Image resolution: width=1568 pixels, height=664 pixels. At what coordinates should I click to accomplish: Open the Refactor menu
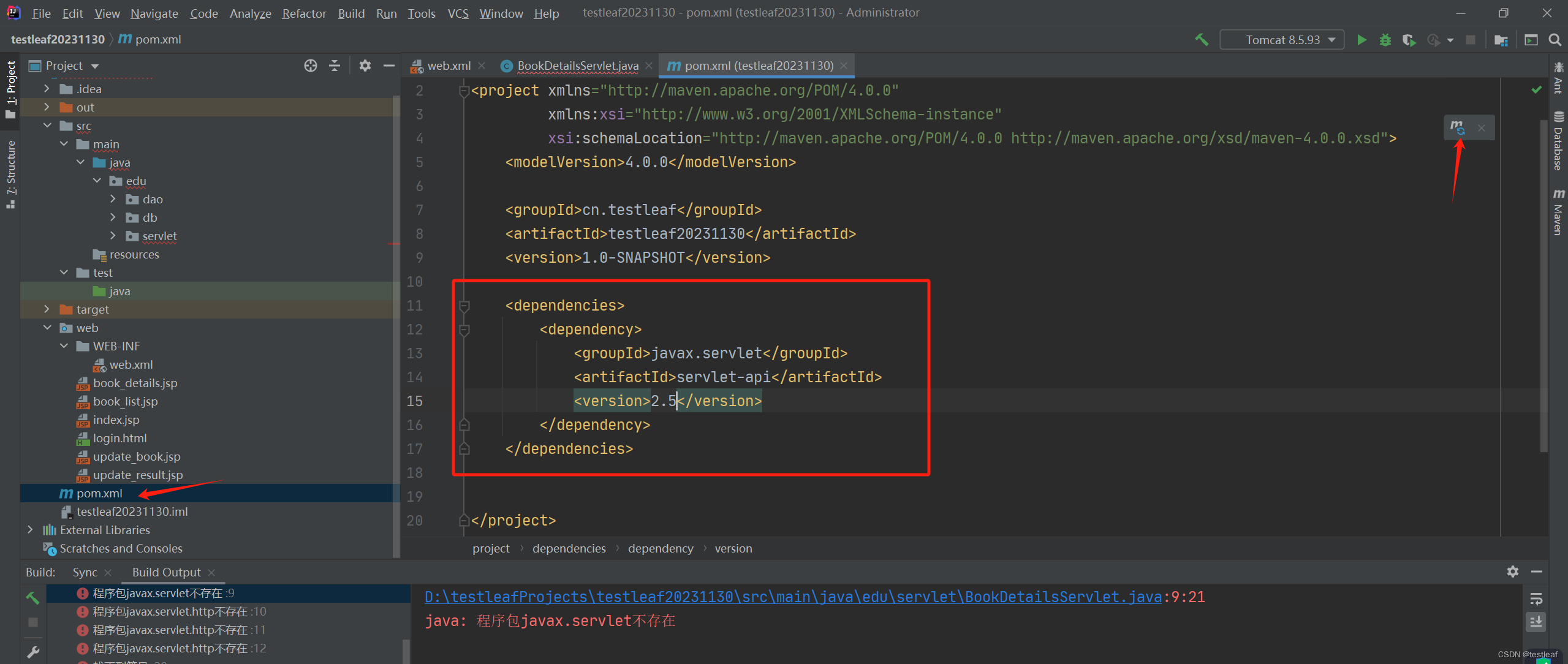pyautogui.click(x=304, y=13)
